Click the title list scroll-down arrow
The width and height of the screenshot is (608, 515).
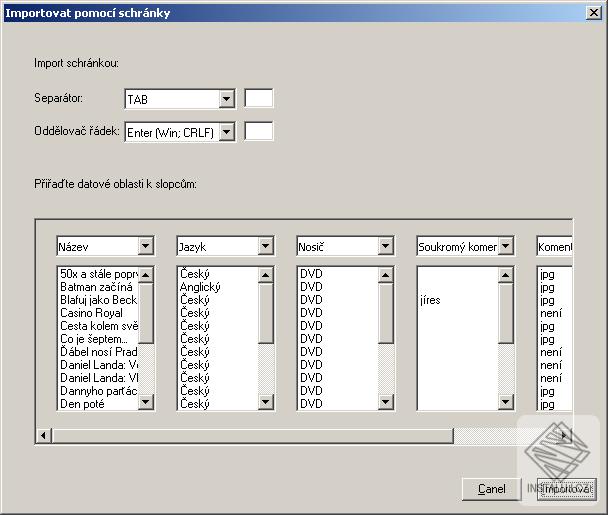coord(146,401)
